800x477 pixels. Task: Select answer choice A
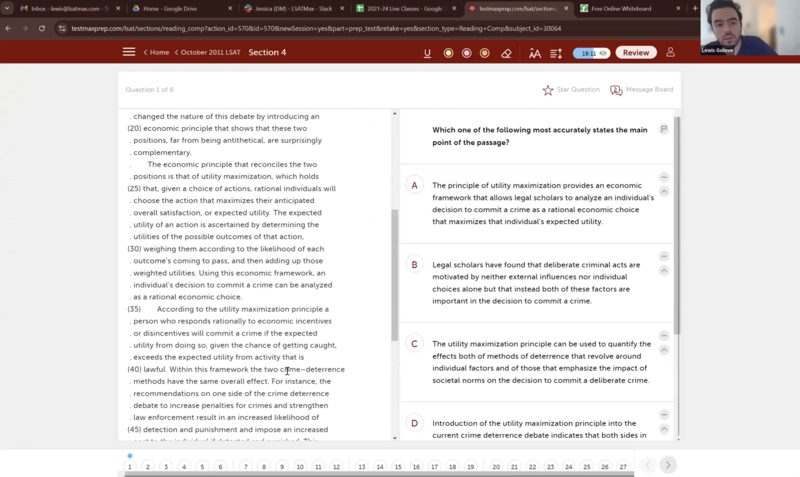pos(414,185)
